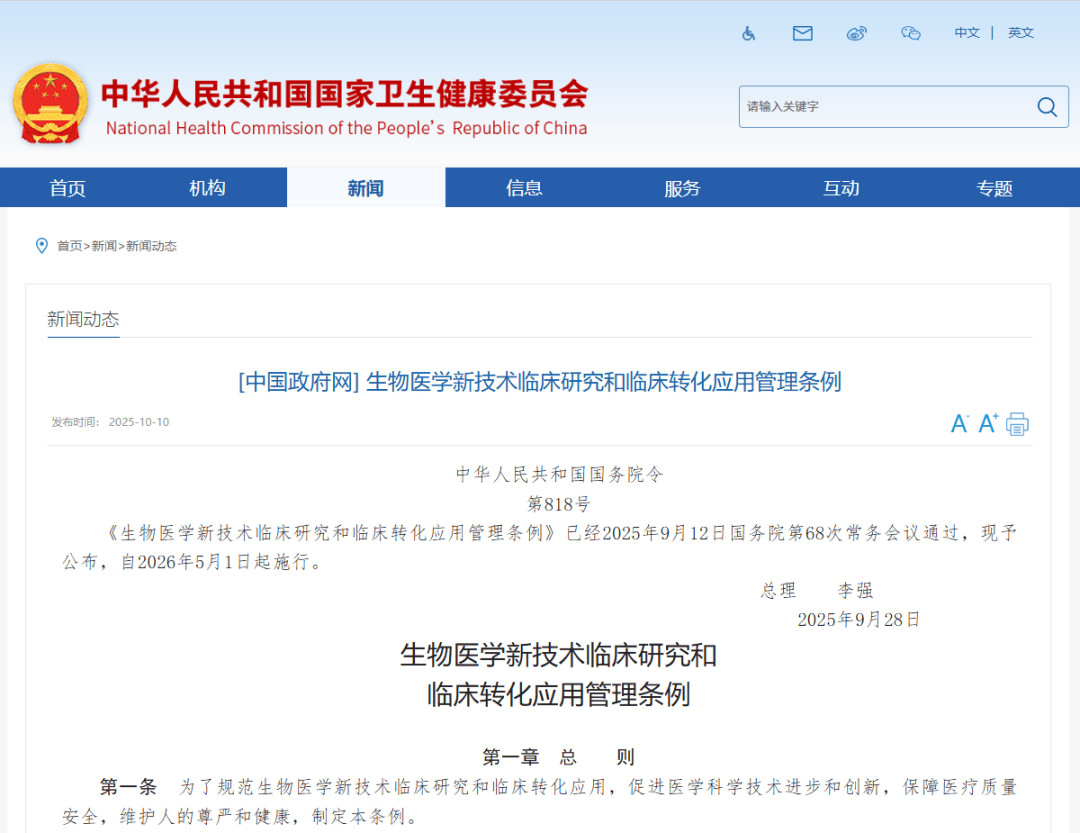Print the article using printer icon
Viewport: 1080px width, 833px height.
point(1017,424)
